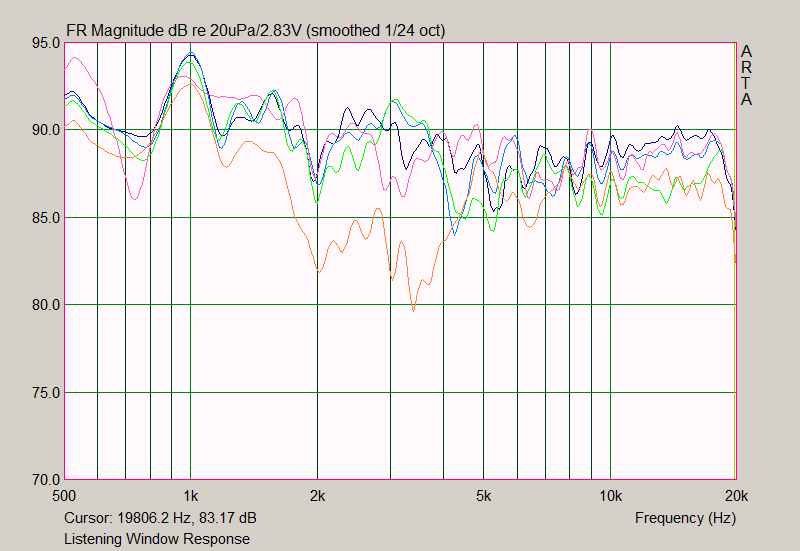Click the 20k frequency axis label

click(736, 495)
